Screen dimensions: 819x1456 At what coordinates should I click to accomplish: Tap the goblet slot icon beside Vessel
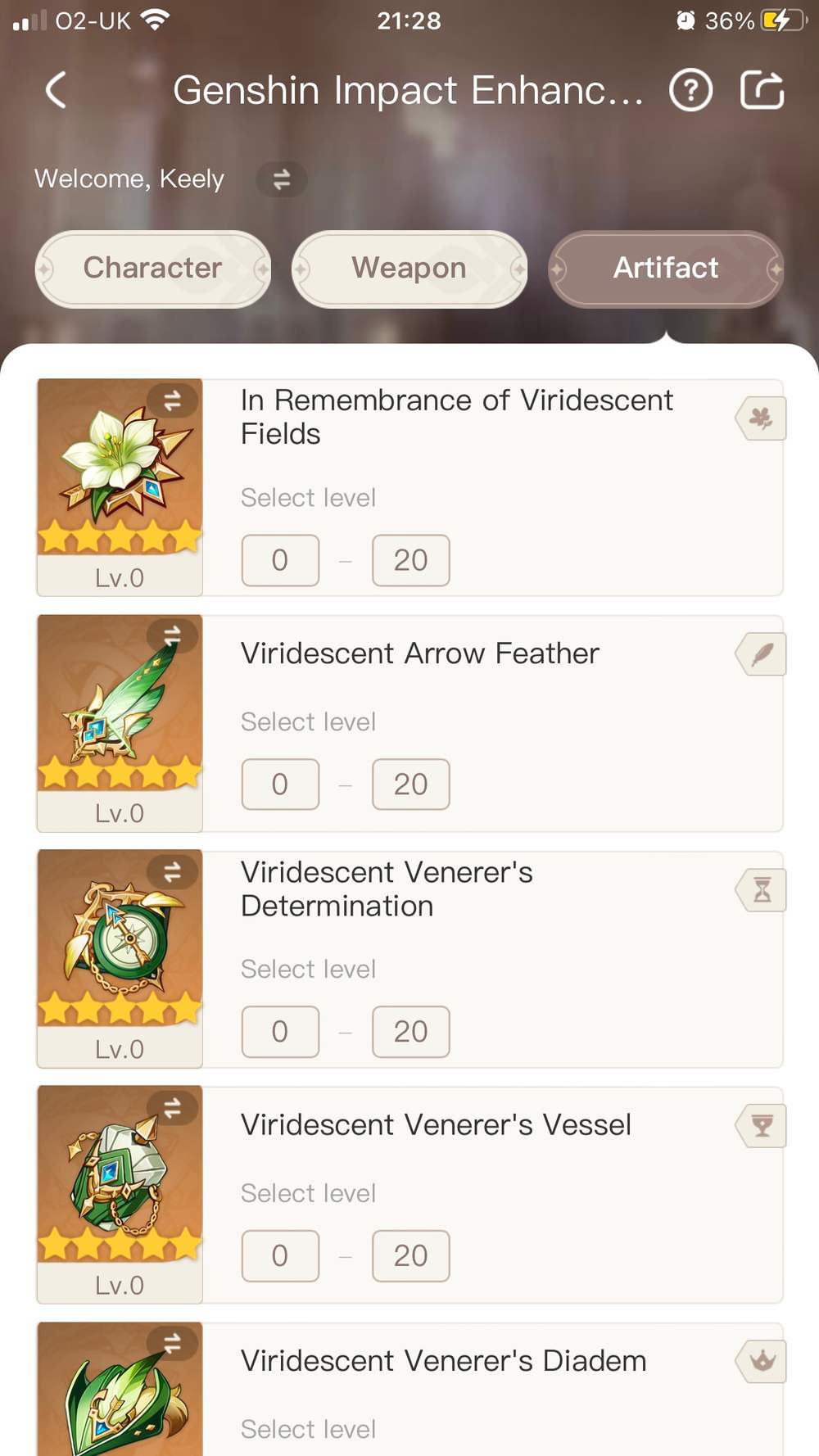point(762,1126)
